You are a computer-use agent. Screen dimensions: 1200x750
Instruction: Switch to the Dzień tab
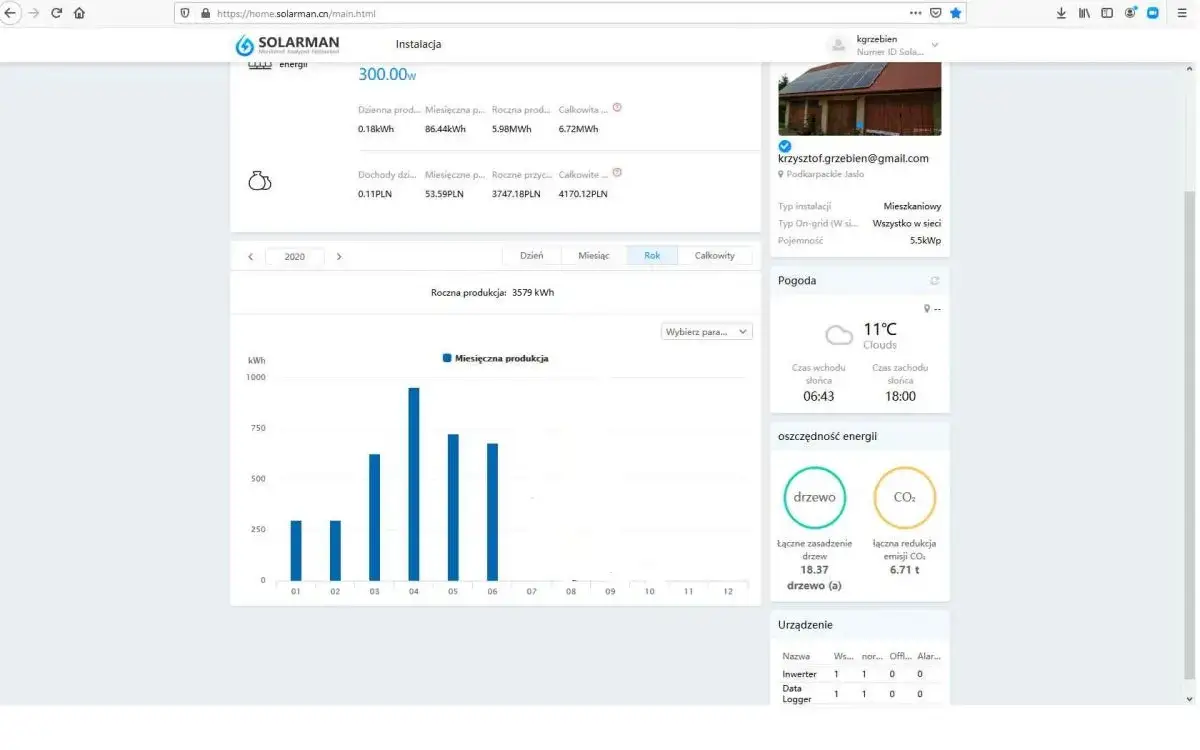point(532,256)
